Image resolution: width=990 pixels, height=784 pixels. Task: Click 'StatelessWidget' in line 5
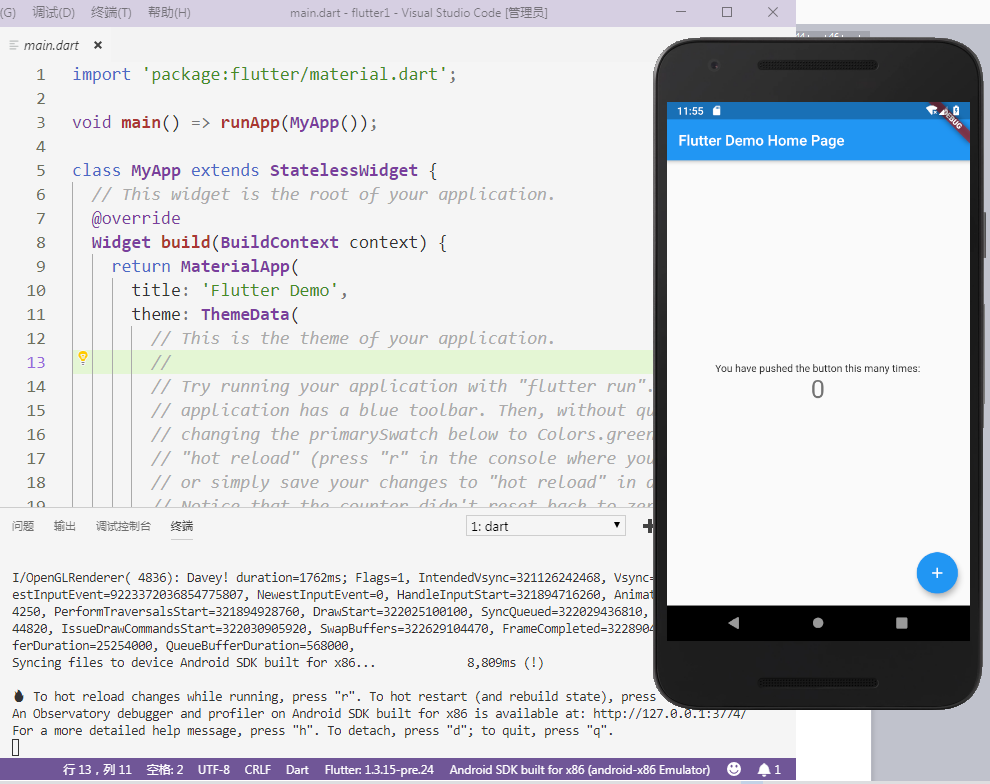(344, 170)
